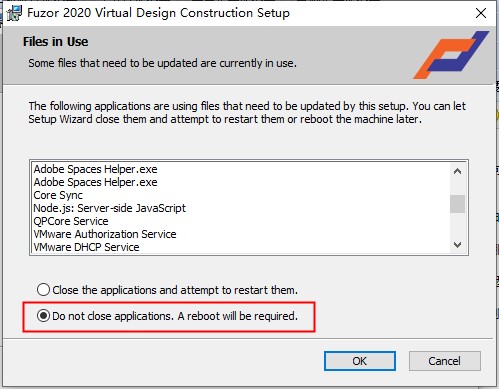Click the installer icon in title bar
499x389 pixels.
14,13
